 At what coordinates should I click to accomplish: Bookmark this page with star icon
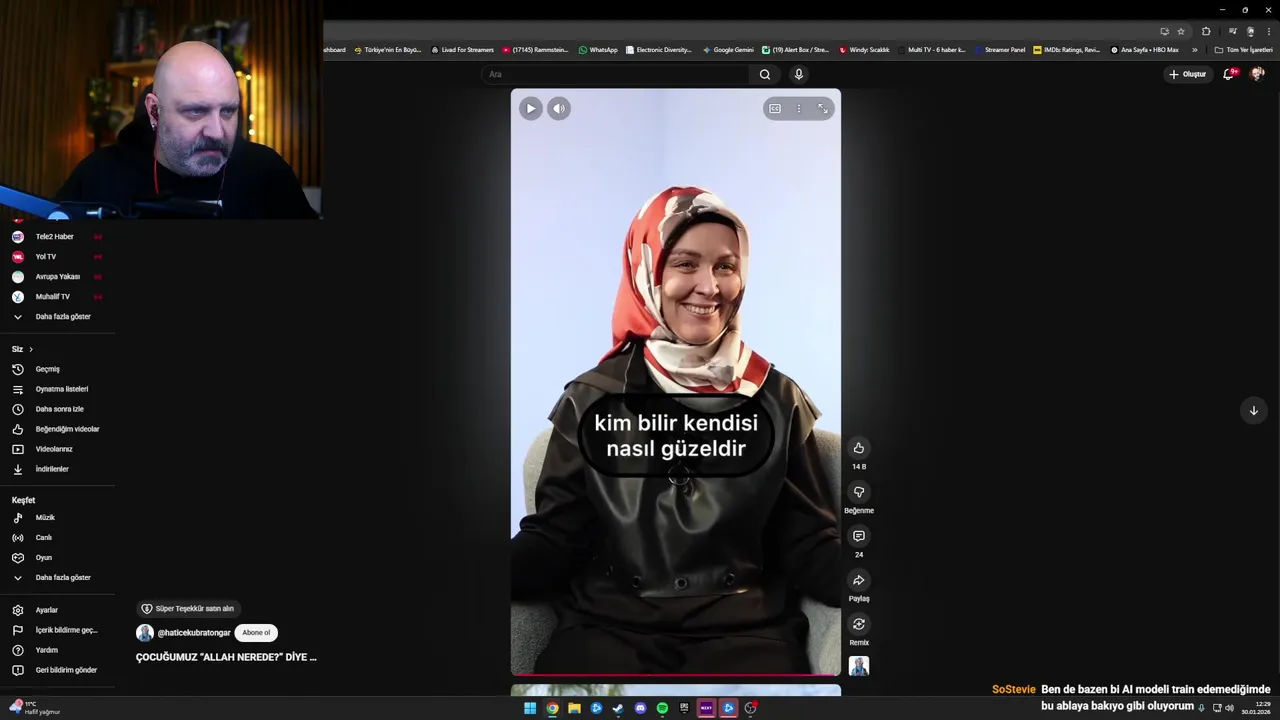(1180, 31)
